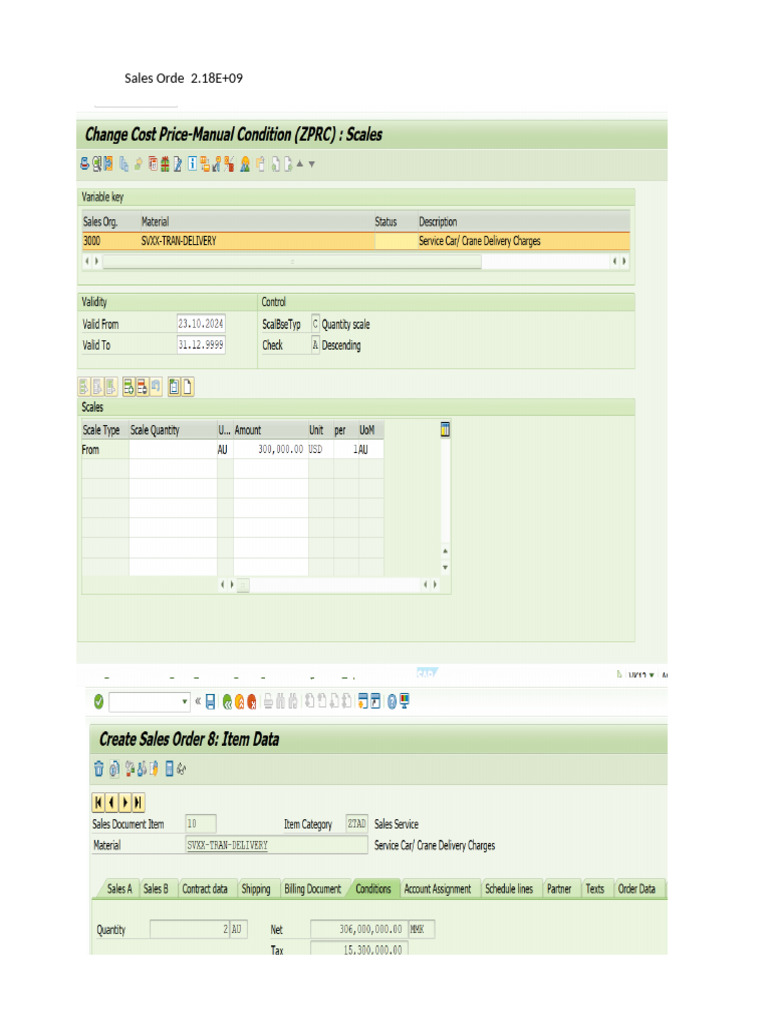Click the delete row icon in Scales toolbar
Viewport: 768px width, 1024px height.
[x=142, y=387]
